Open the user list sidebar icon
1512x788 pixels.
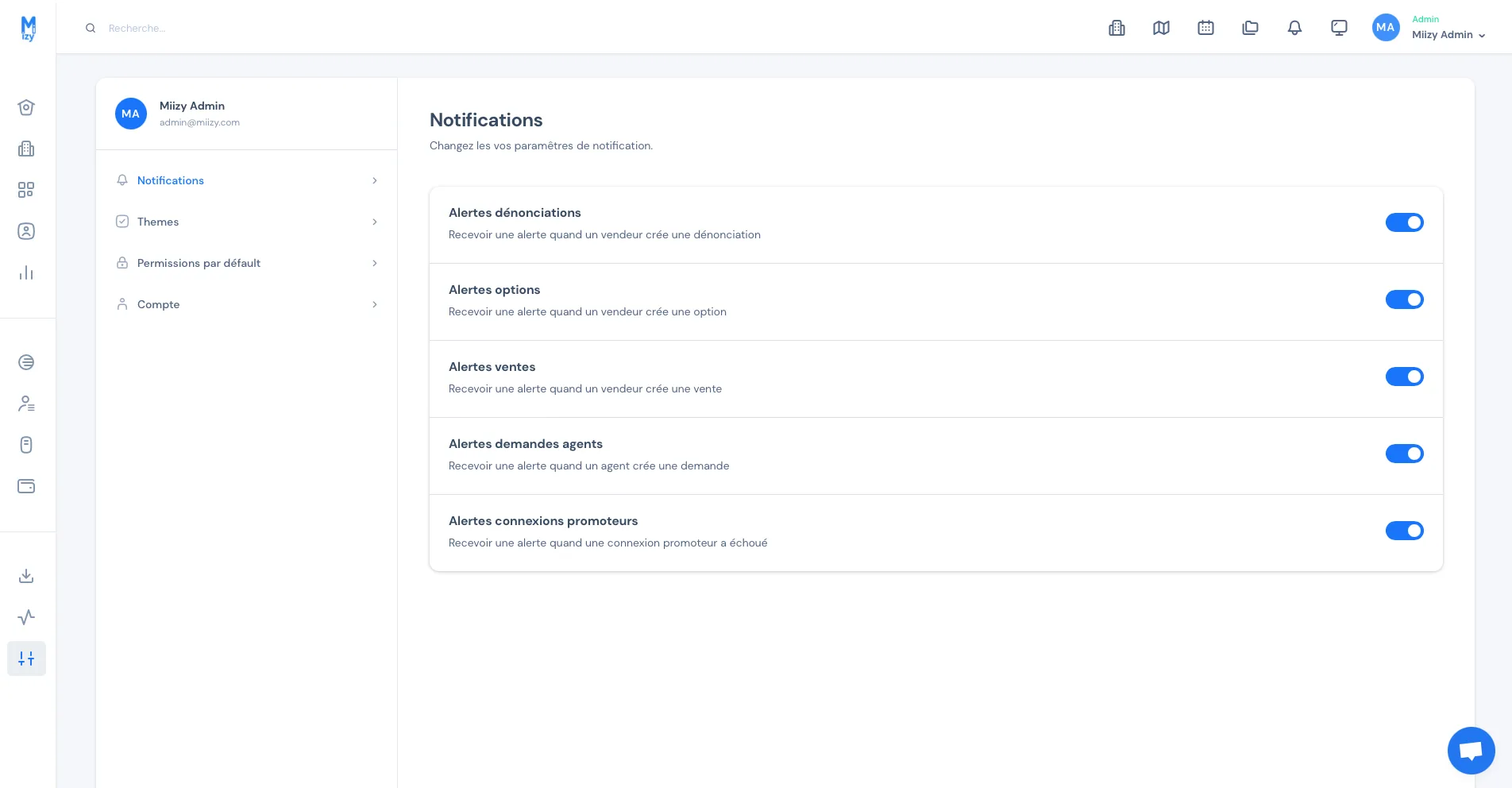tap(26, 404)
